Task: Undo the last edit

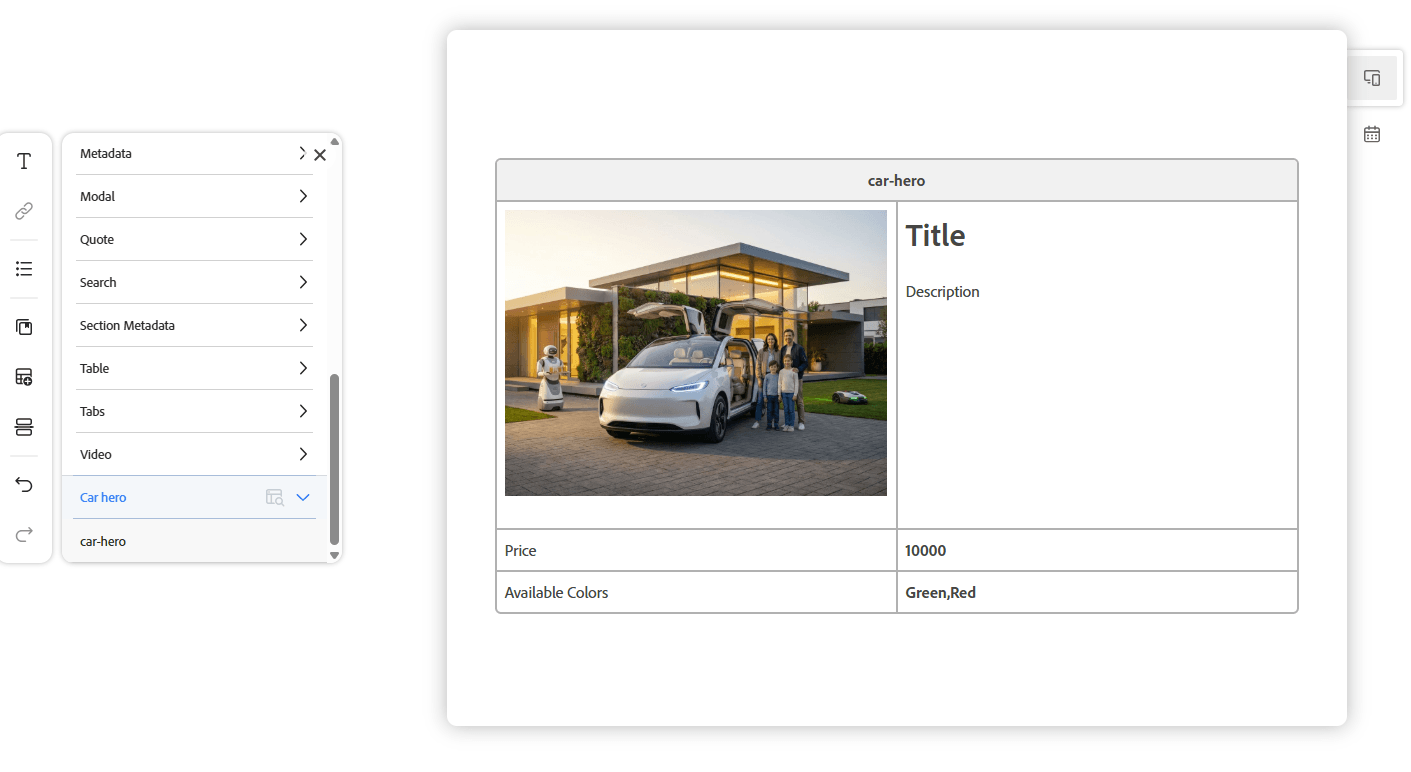Action: tap(24, 485)
